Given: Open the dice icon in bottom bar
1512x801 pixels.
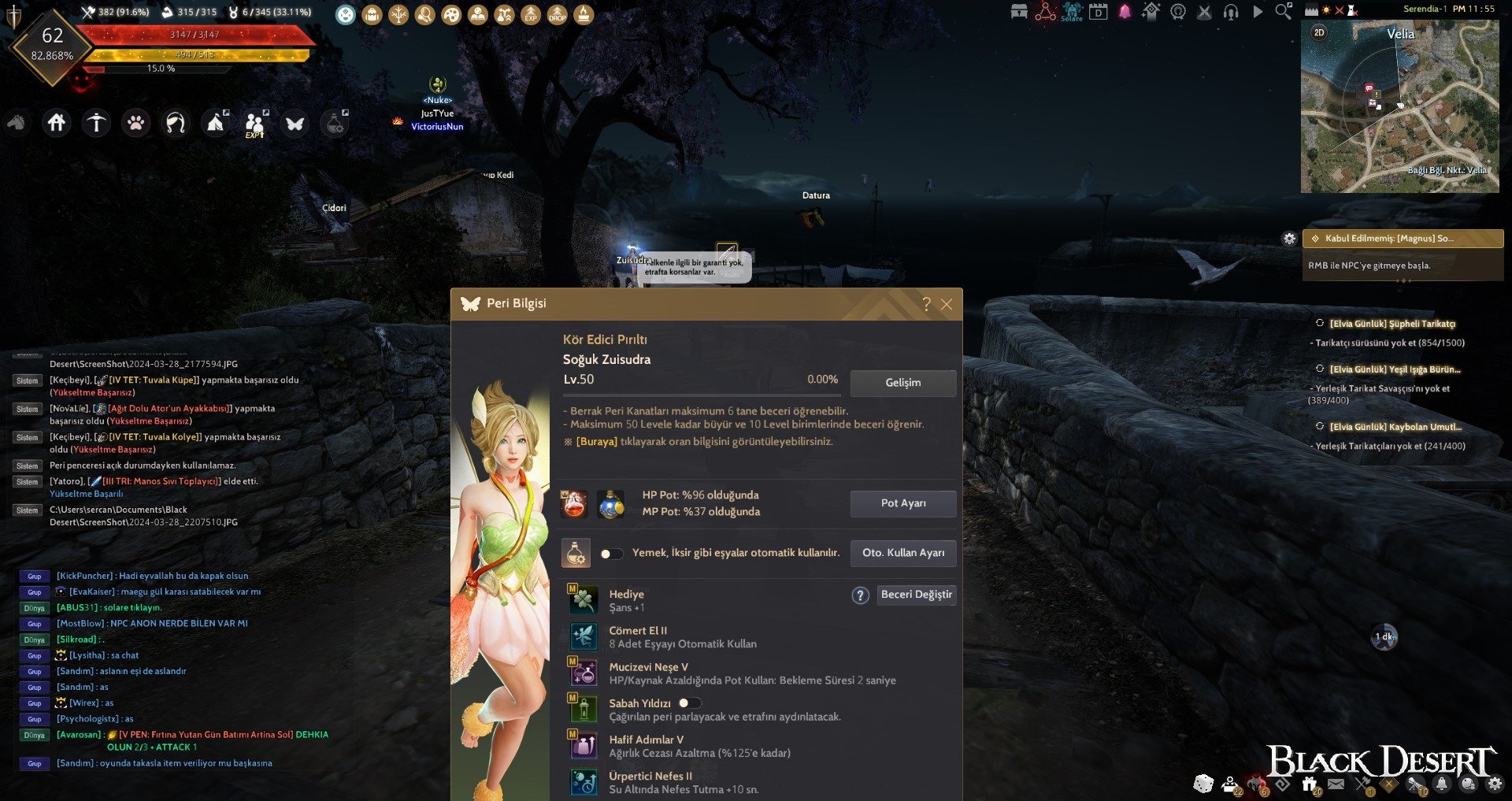Looking at the screenshot, I should click(1203, 784).
